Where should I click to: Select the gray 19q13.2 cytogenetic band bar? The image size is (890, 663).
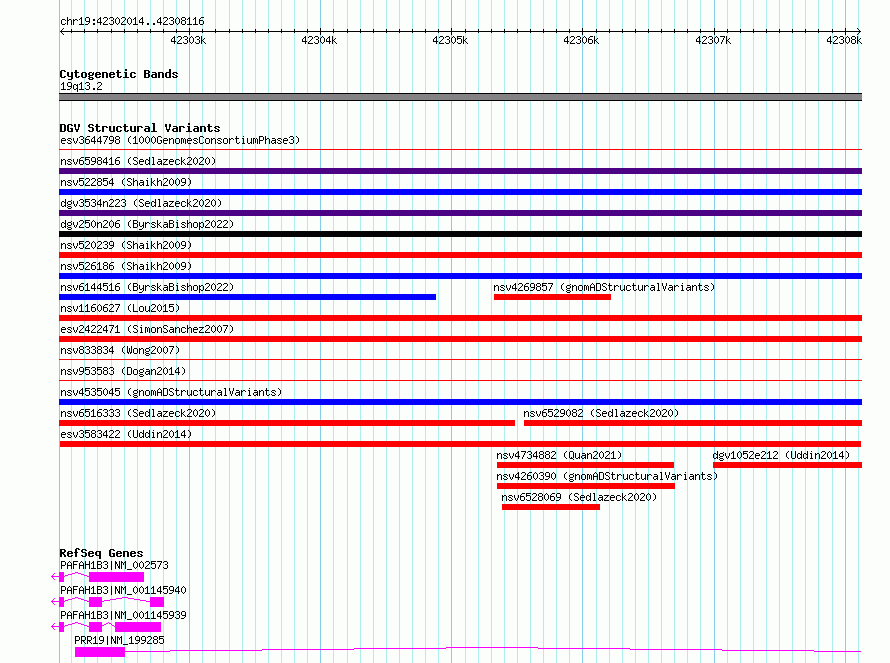(460, 97)
